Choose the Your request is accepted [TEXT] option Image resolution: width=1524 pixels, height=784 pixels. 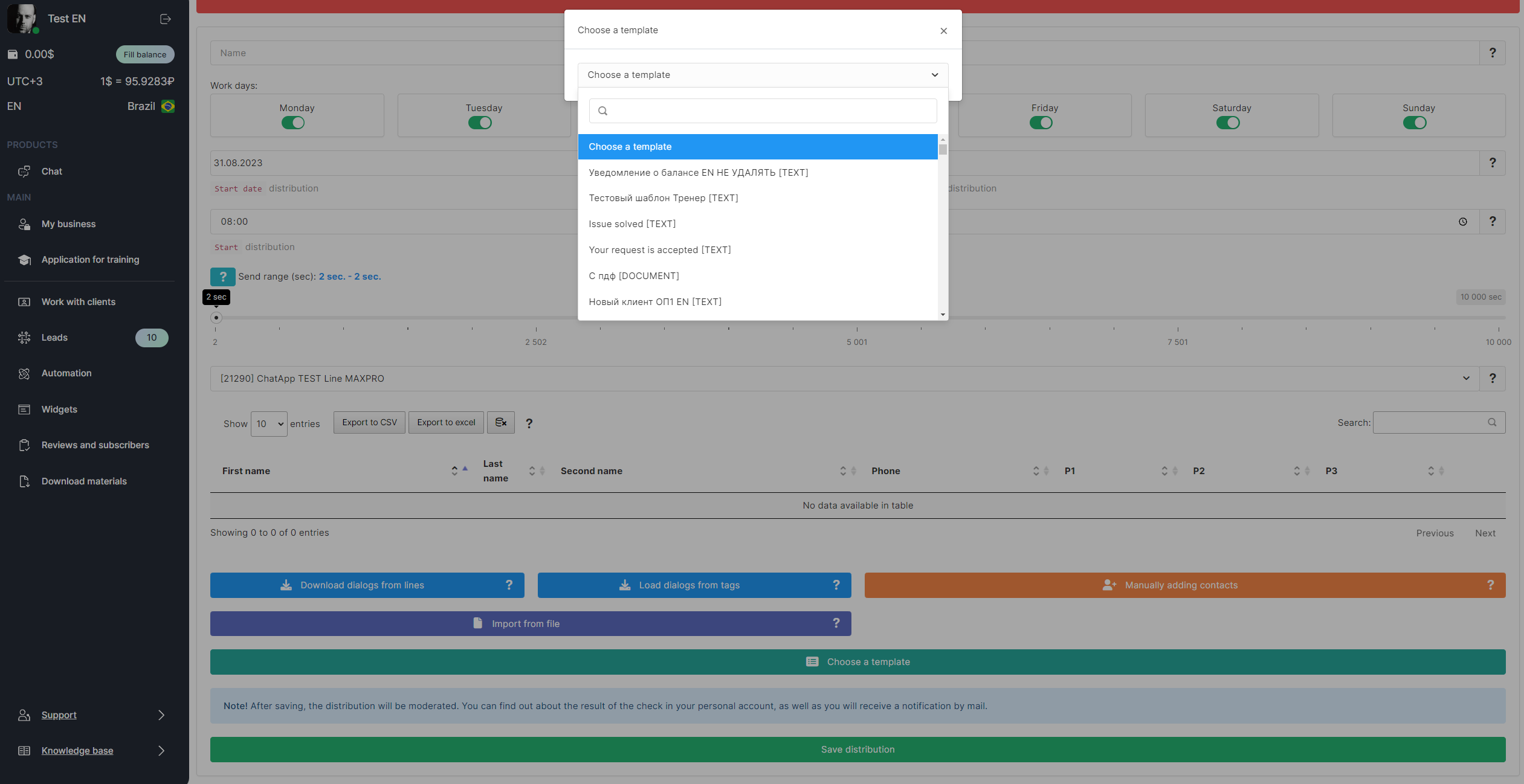coord(659,250)
